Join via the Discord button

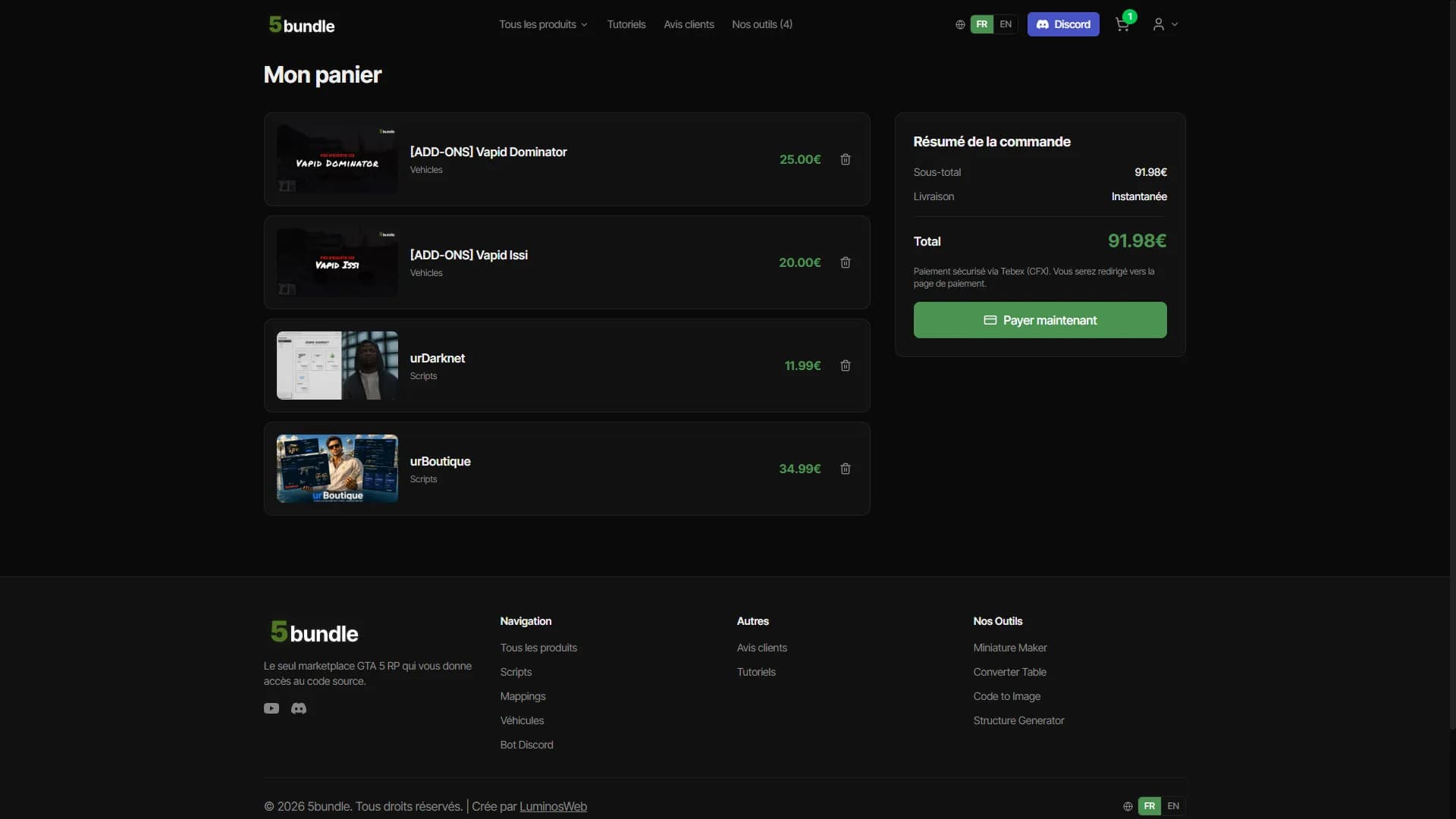point(1063,24)
